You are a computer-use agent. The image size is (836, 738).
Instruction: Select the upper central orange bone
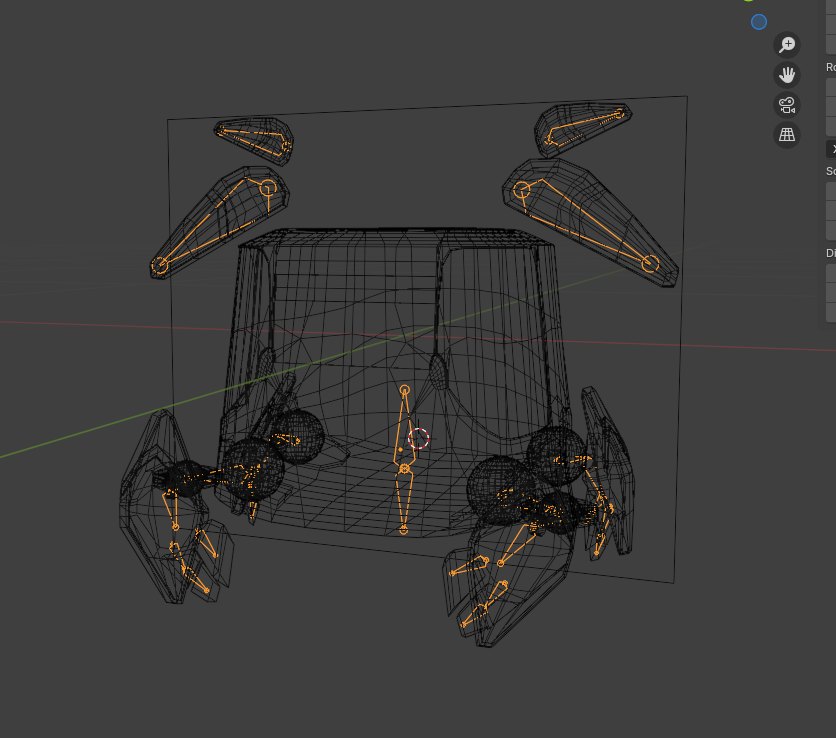[404, 428]
